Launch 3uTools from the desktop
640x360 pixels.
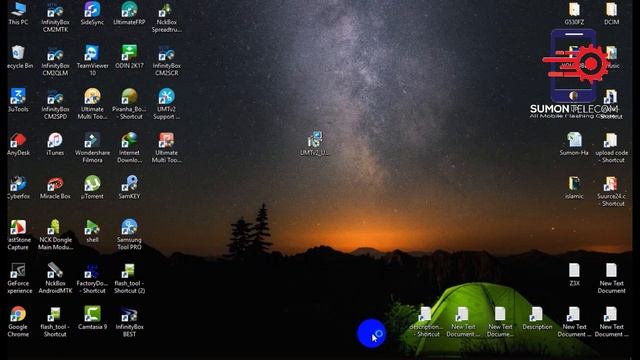click(x=18, y=100)
